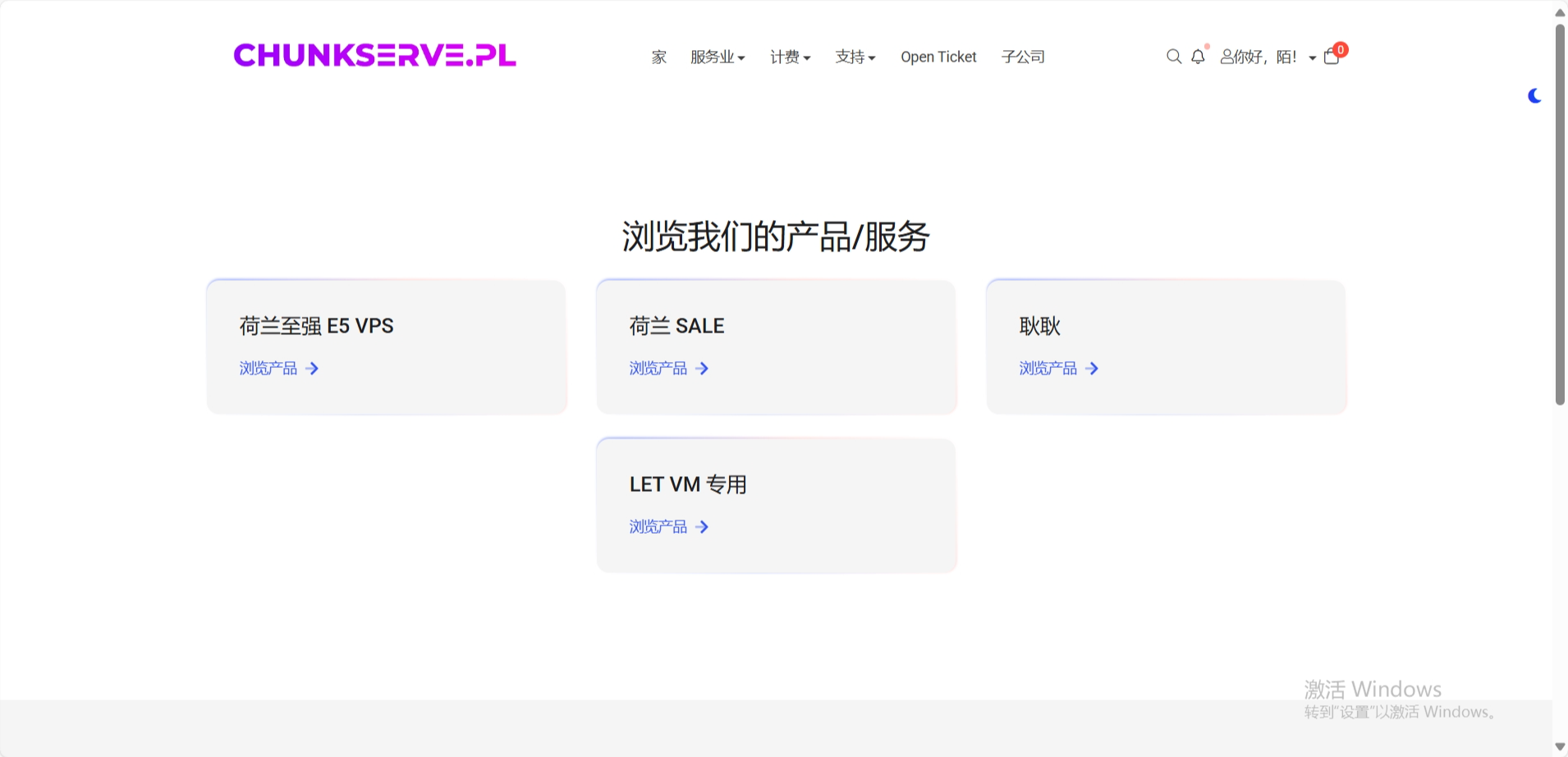Click the arrow icon inside the 耿耿 card
This screenshot has width=1568, height=757.
pyautogui.click(x=1092, y=369)
